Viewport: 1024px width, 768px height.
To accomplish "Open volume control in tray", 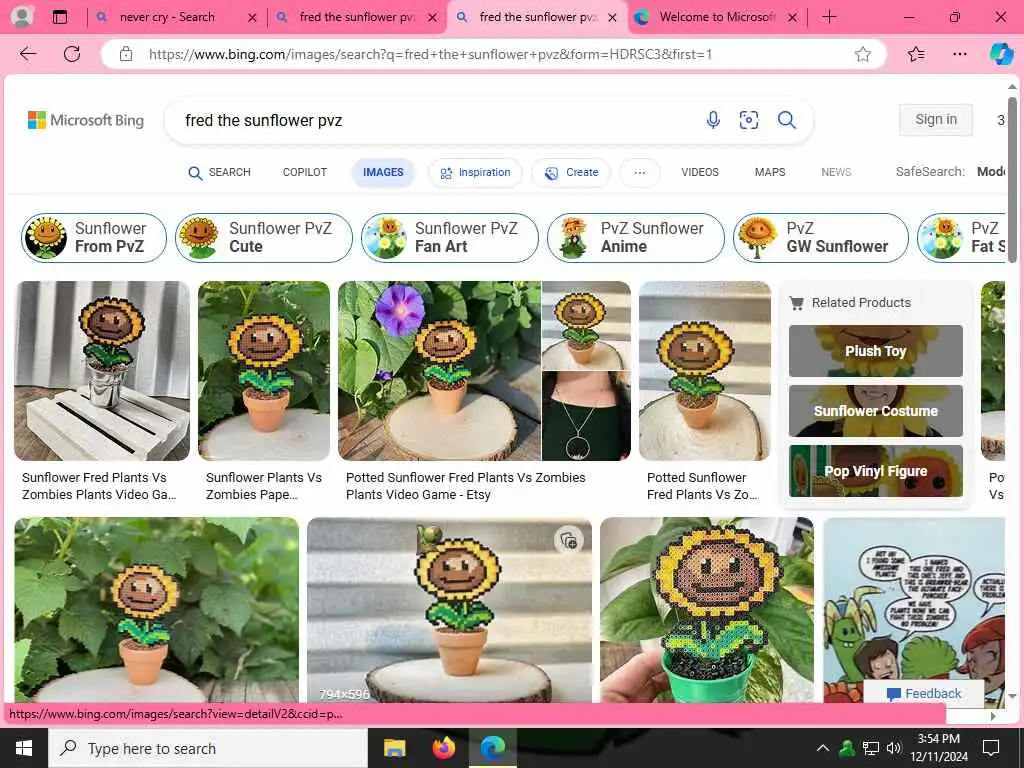I will coord(893,748).
